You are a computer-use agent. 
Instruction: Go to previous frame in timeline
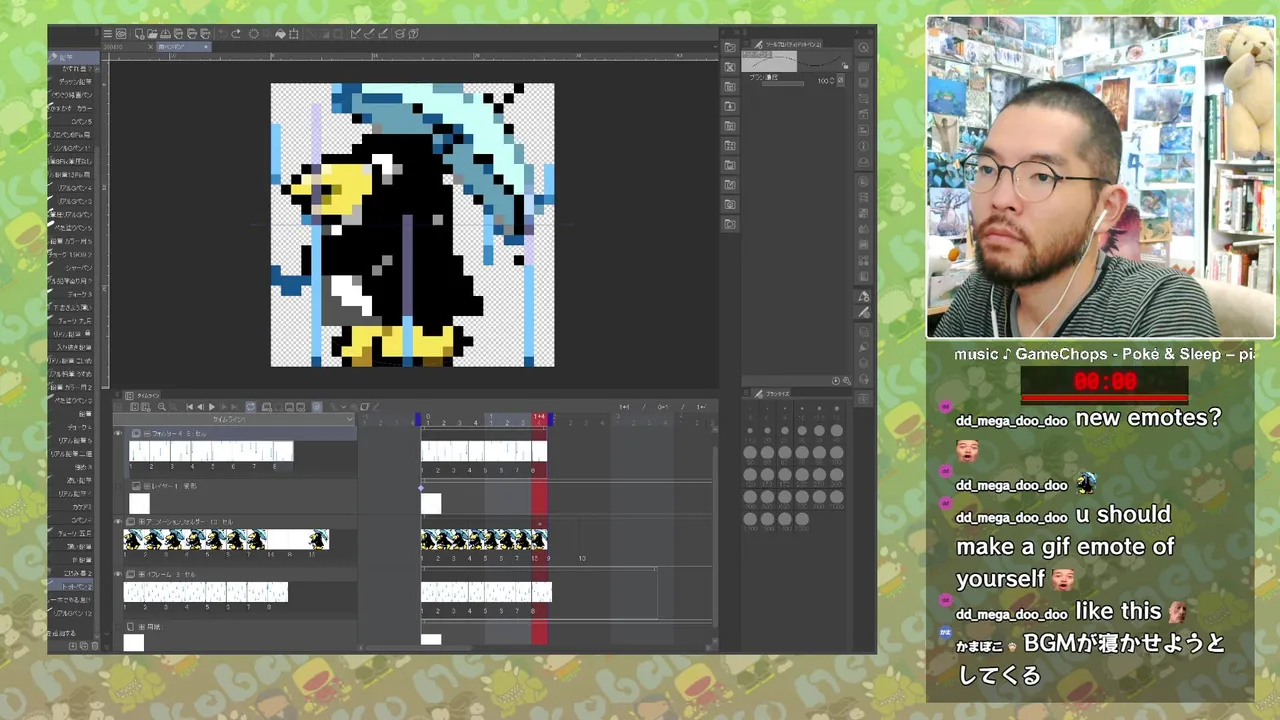tap(201, 407)
